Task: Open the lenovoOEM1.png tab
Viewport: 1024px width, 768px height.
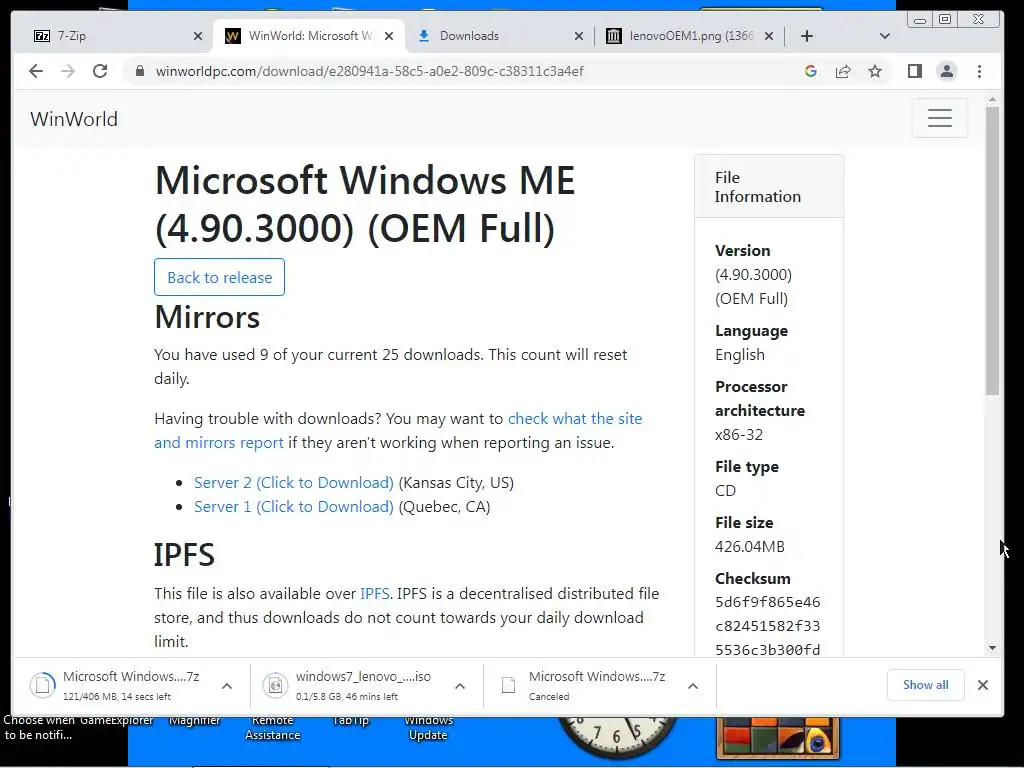Action: [x=690, y=36]
